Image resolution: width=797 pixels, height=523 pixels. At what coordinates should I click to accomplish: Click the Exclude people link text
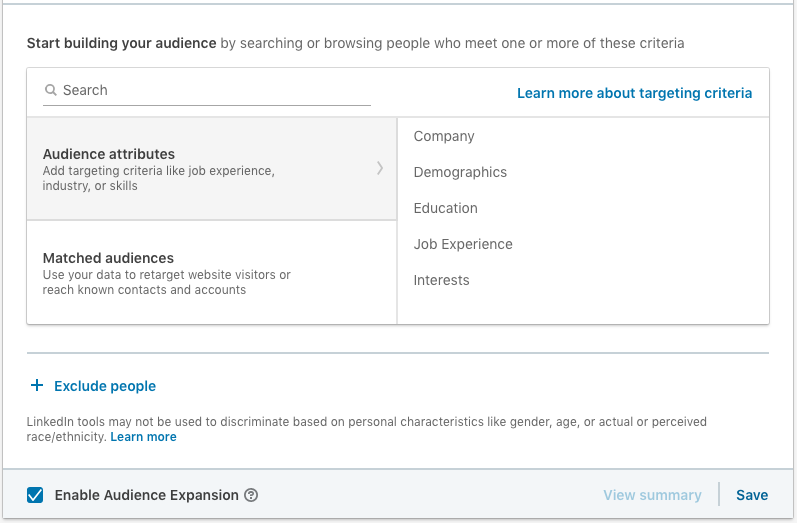tap(105, 386)
